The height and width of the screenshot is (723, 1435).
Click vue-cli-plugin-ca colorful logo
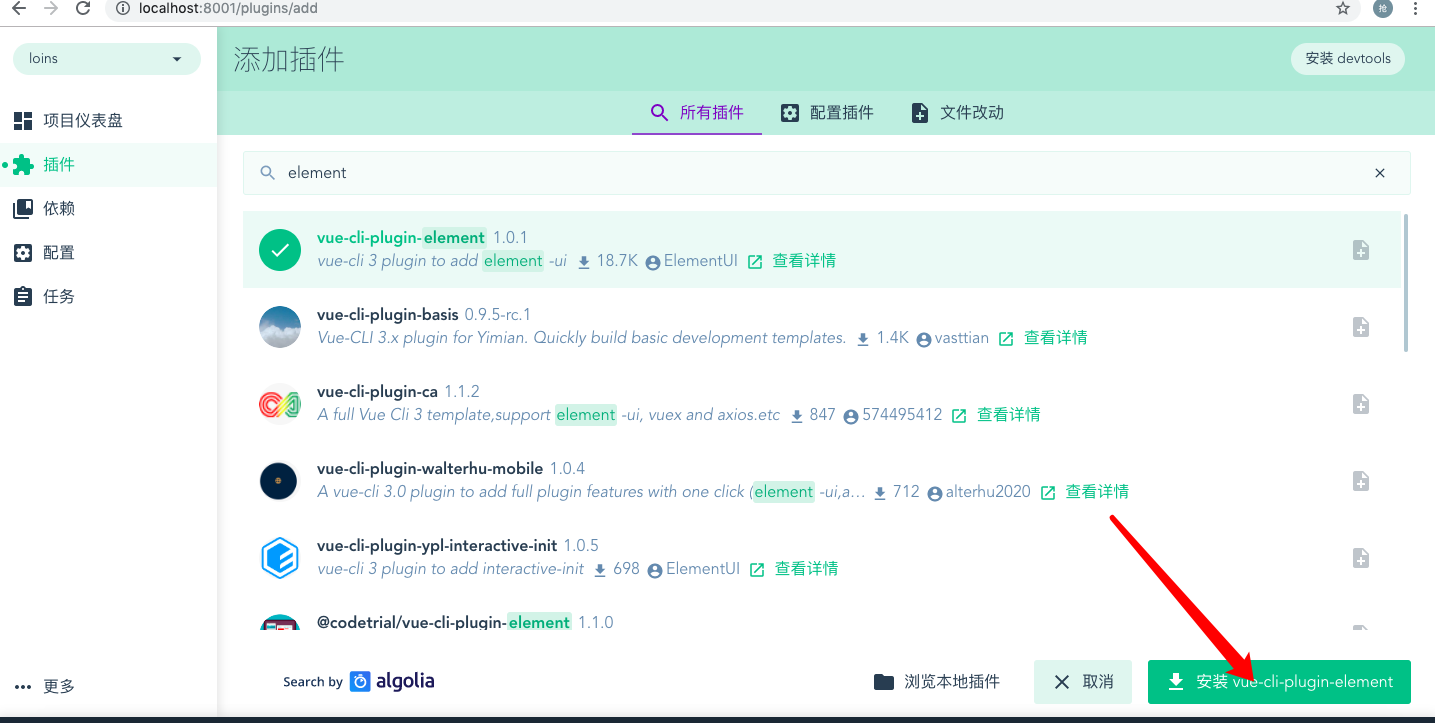pos(280,404)
